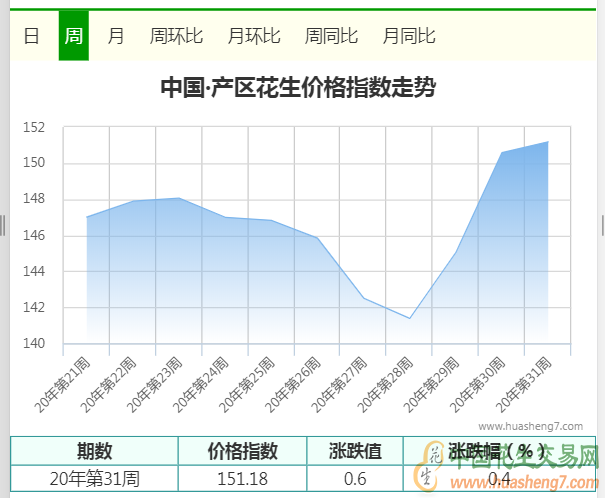605x498 pixels.
Task: Click the chart title 中国·产区花生价格指数走势
Action: 298,87
